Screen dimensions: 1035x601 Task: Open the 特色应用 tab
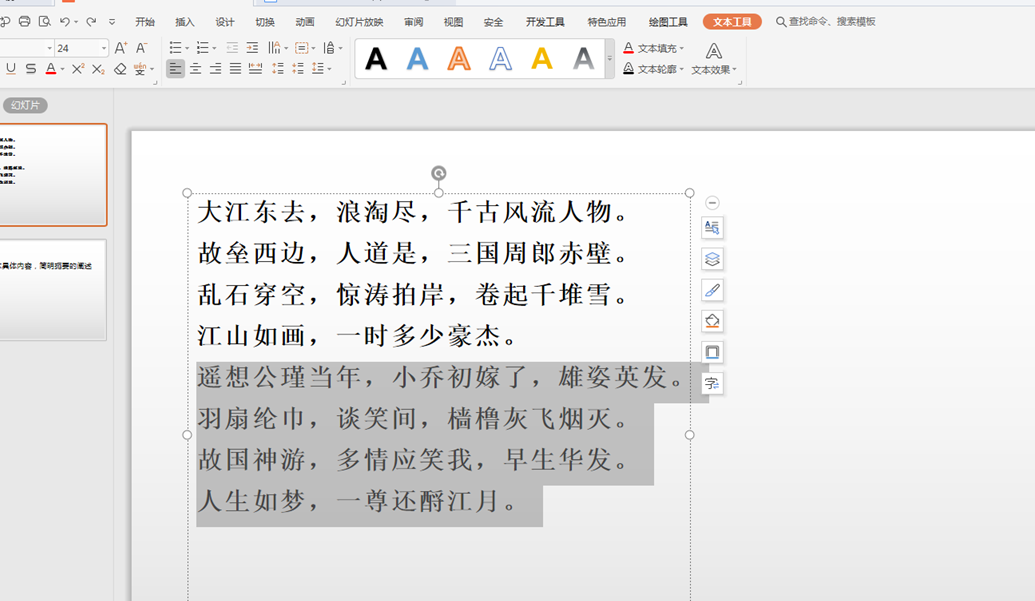click(607, 22)
